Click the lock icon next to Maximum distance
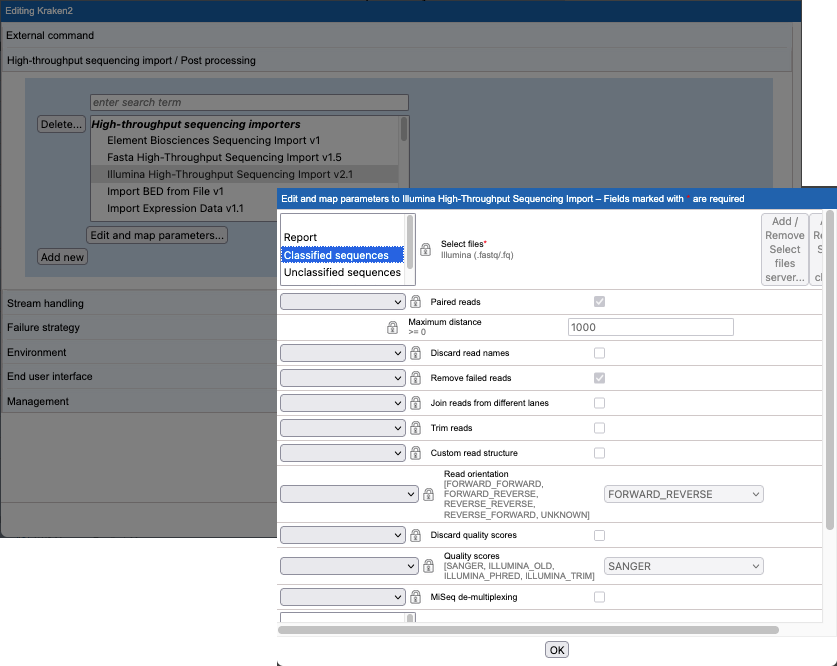The height and width of the screenshot is (666, 837). point(391,326)
